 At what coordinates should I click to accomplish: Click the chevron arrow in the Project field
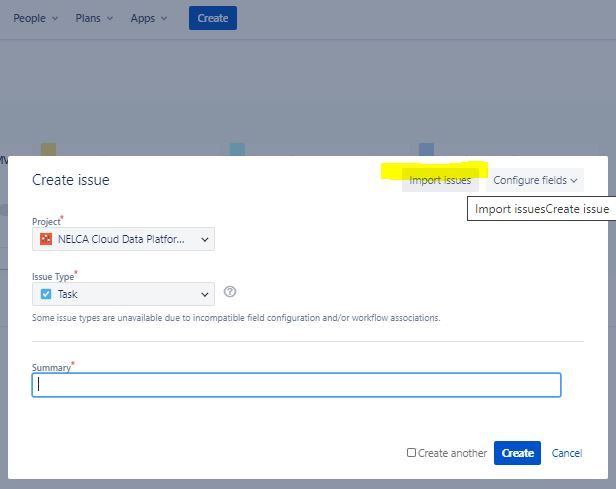pyautogui.click(x=205, y=239)
